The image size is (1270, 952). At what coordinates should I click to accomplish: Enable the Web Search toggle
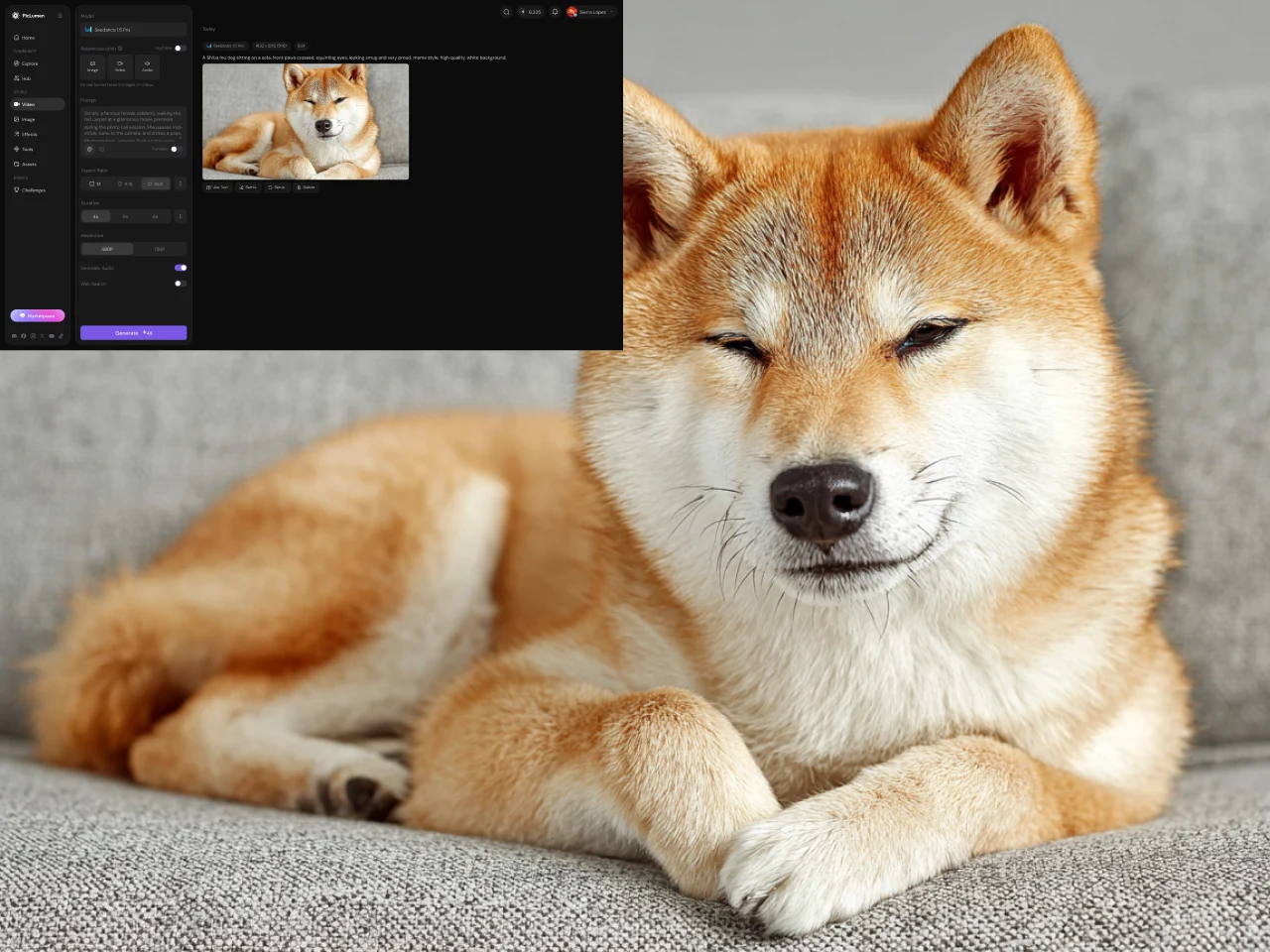[179, 284]
